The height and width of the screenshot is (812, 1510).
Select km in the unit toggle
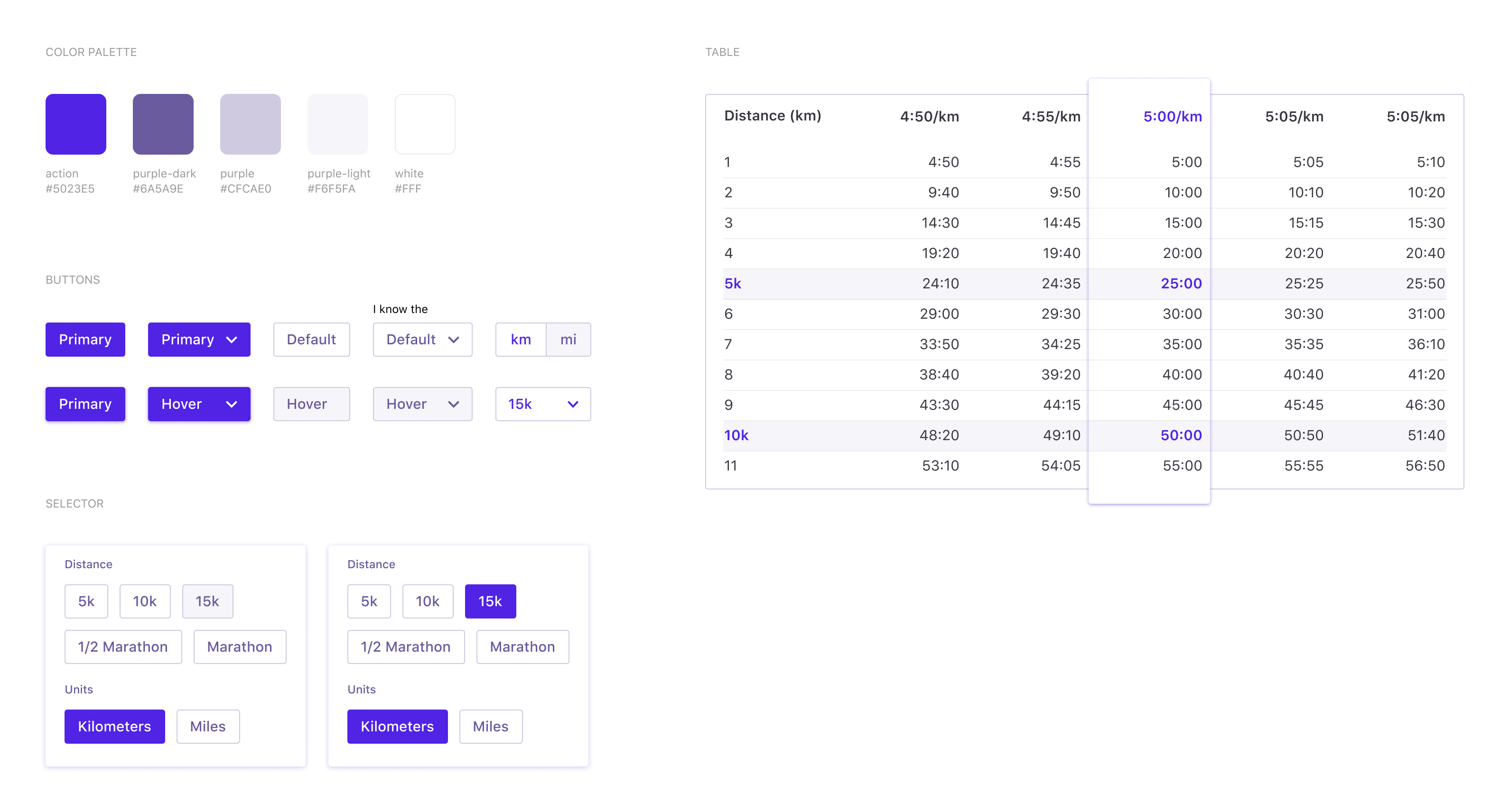point(521,340)
